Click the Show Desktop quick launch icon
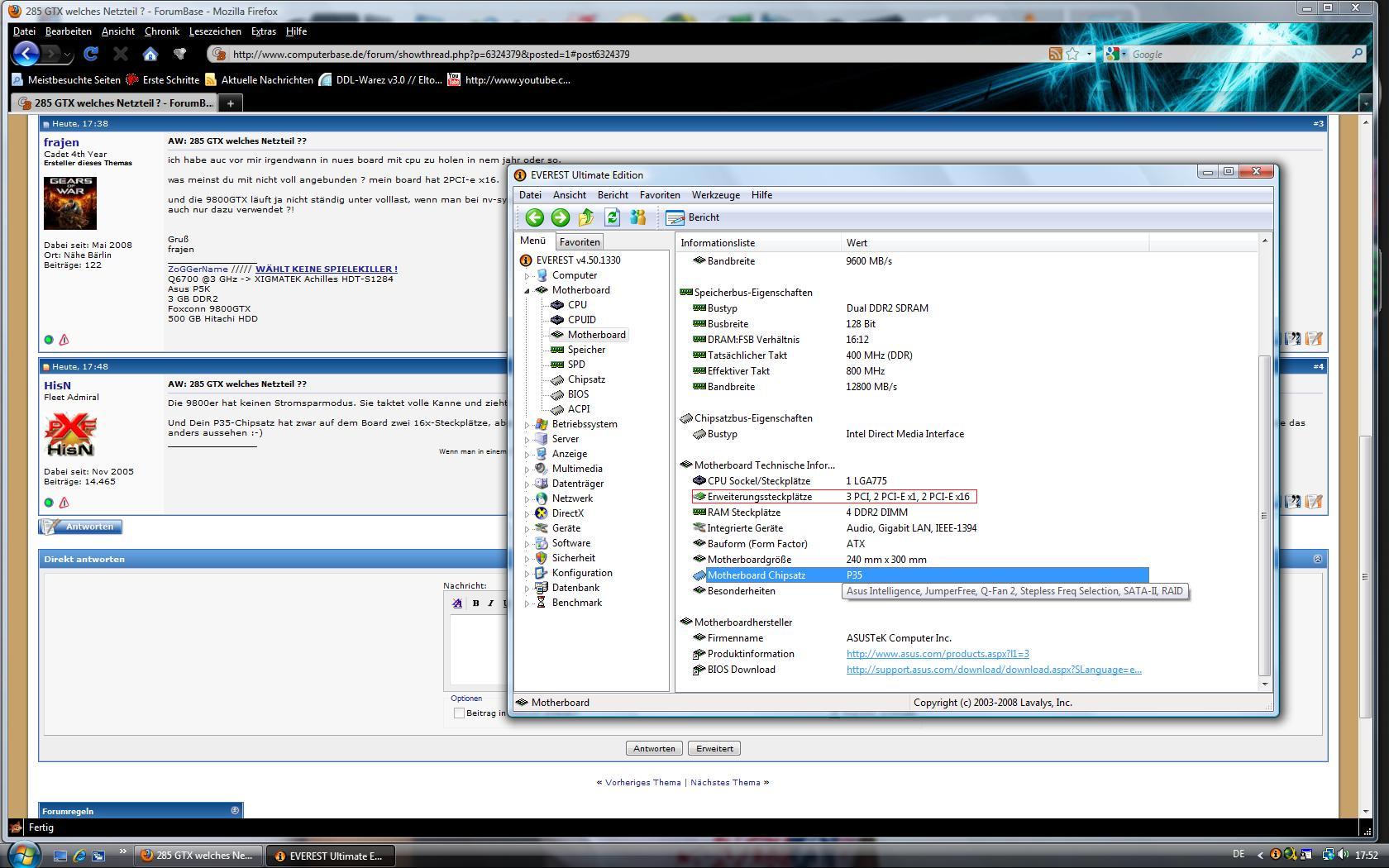The image size is (1389, 868). 60,856
